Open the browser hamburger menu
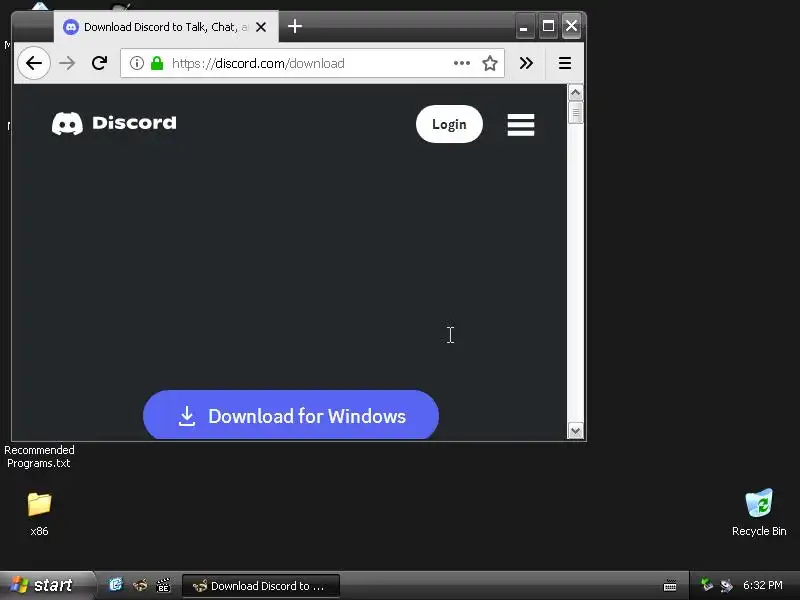The height and width of the screenshot is (600, 800). (565, 63)
